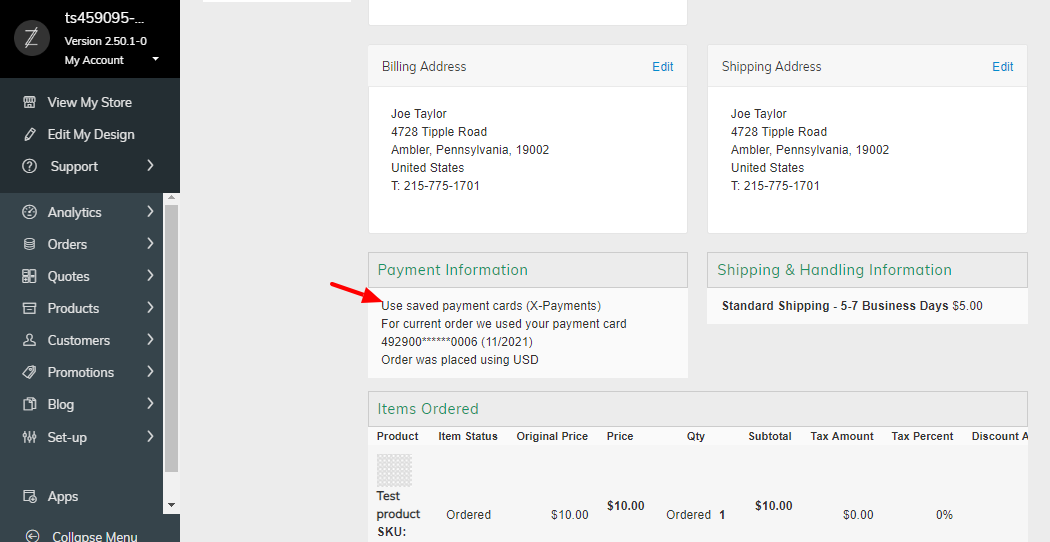
Task: Click the Customers person icon
Action: click(29, 340)
